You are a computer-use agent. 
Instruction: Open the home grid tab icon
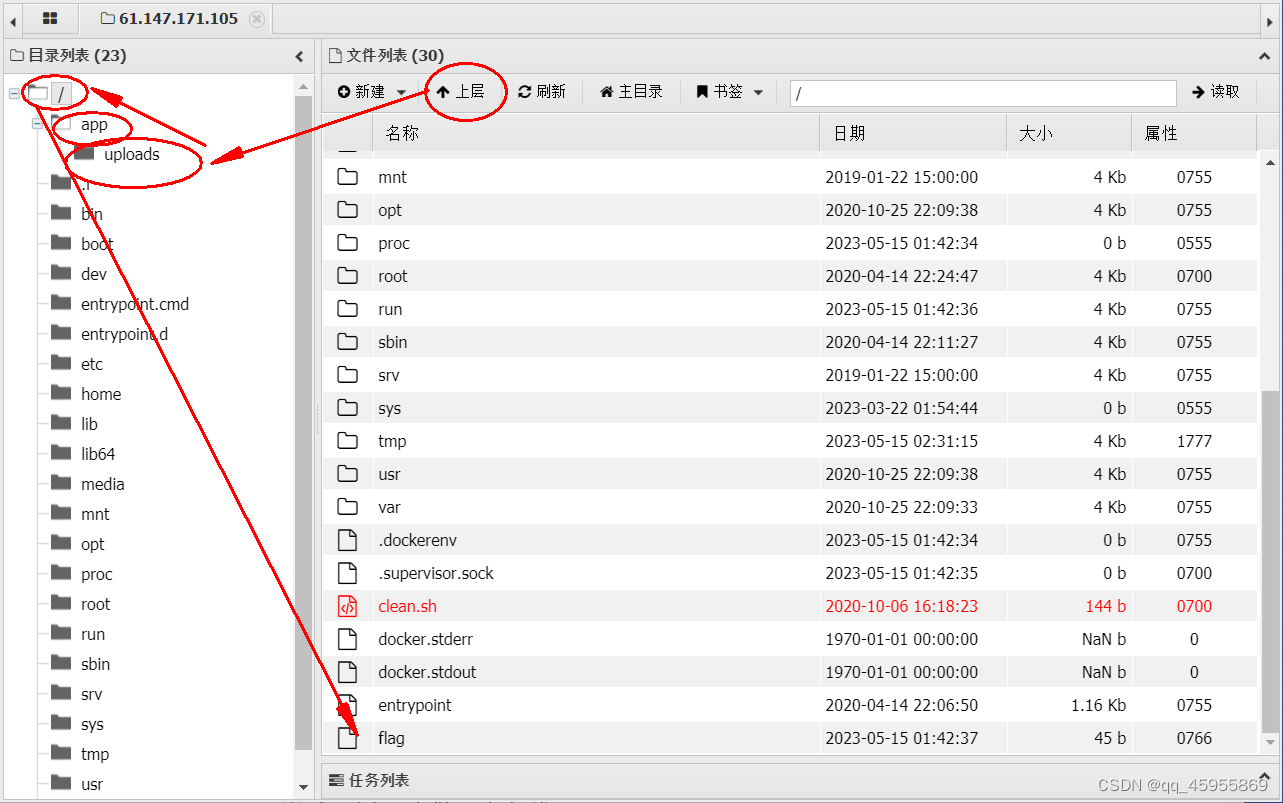pos(50,18)
